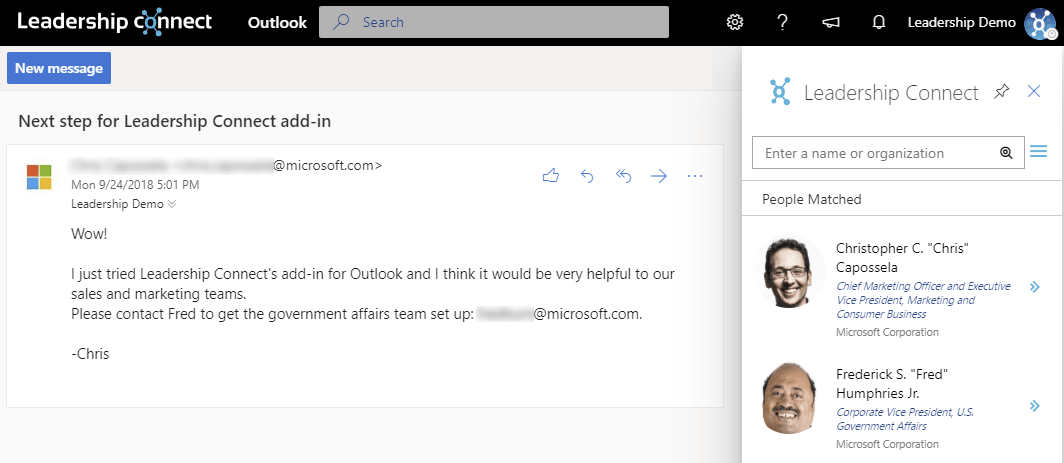Focus the top Search box
Screen dimensions: 1064x463
(494, 22)
